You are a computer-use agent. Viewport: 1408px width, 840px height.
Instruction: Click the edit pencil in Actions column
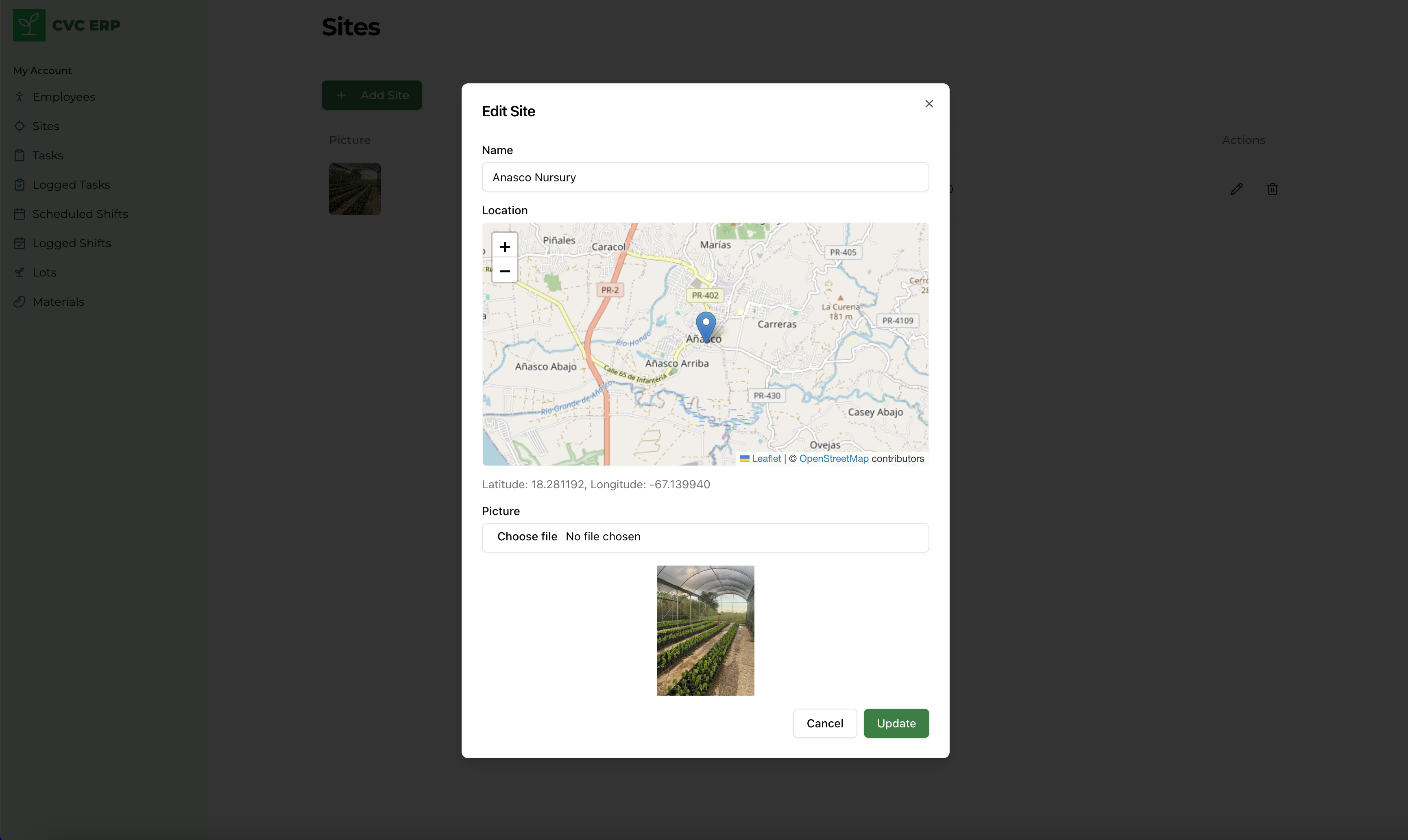point(1237,189)
